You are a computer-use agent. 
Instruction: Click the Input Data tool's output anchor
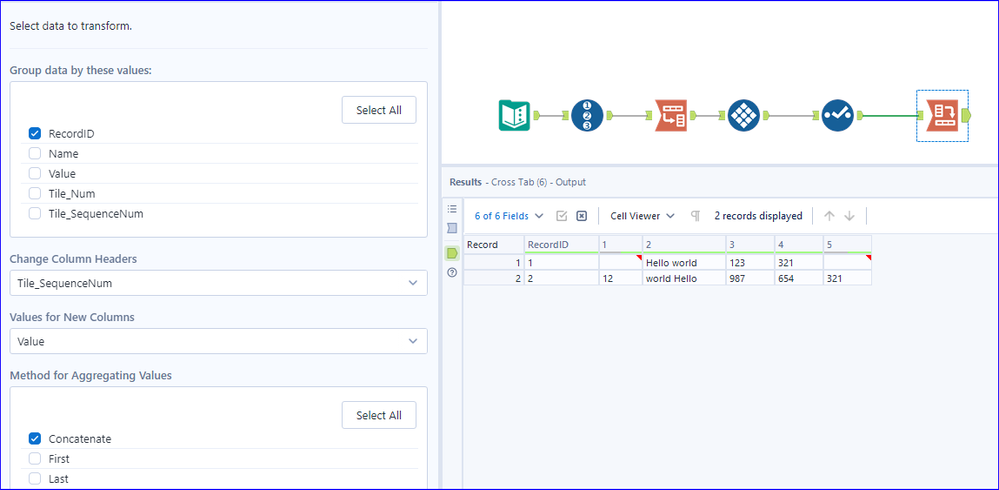pyautogui.click(x=536, y=115)
